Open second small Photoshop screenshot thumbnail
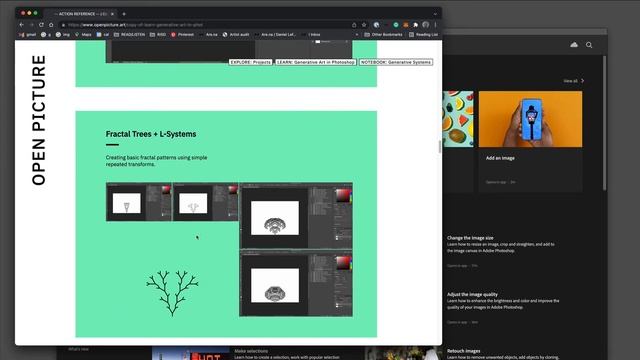The width and height of the screenshot is (640, 360). (205, 202)
